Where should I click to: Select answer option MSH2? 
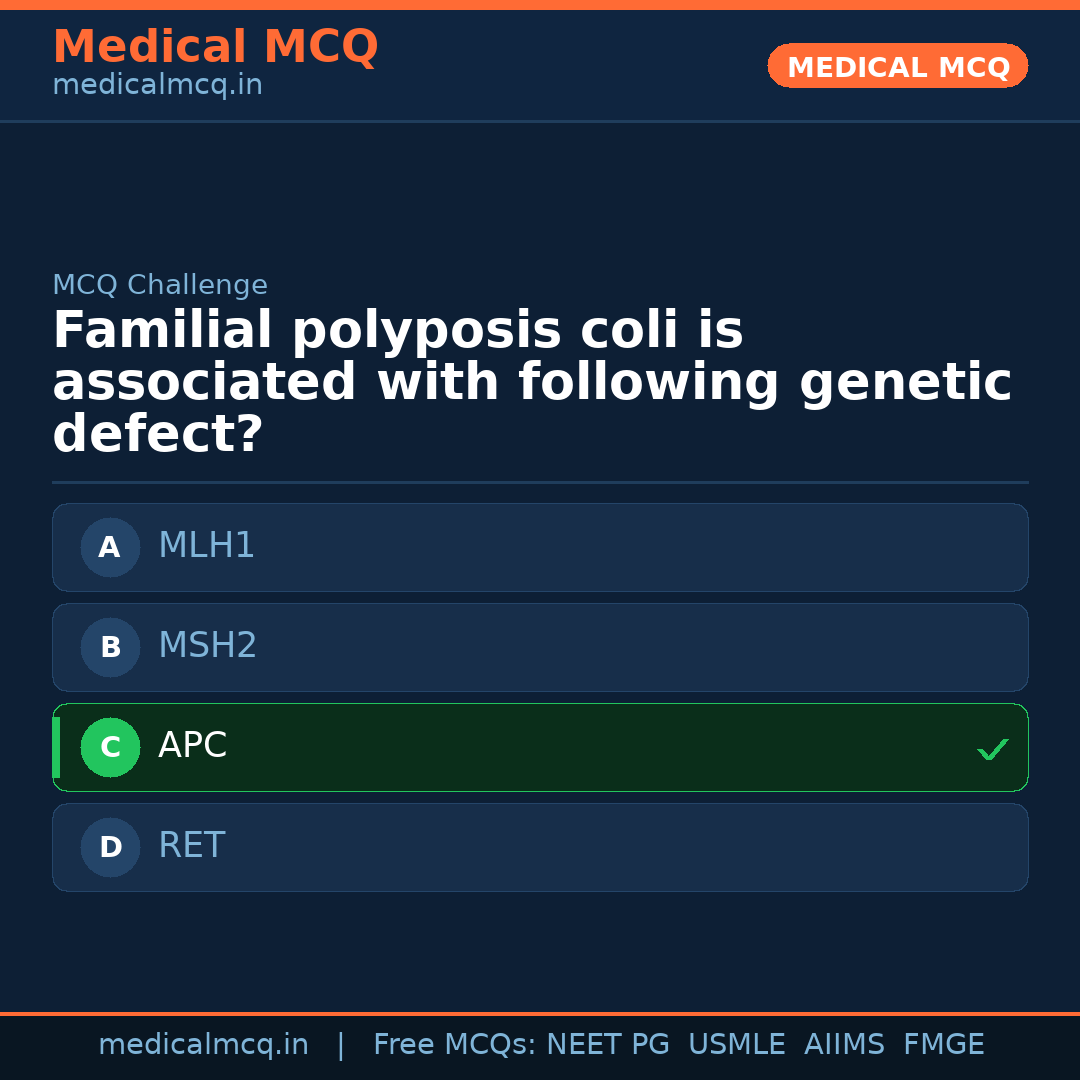click(x=540, y=647)
